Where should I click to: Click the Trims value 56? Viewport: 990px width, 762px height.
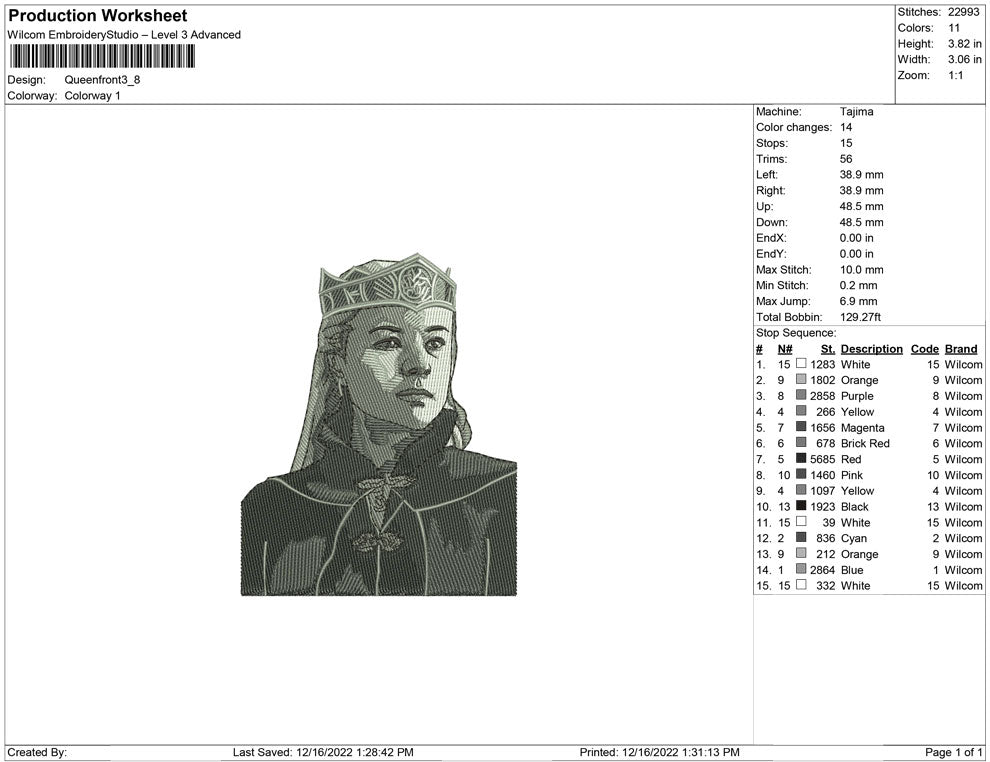[x=845, y=158]
